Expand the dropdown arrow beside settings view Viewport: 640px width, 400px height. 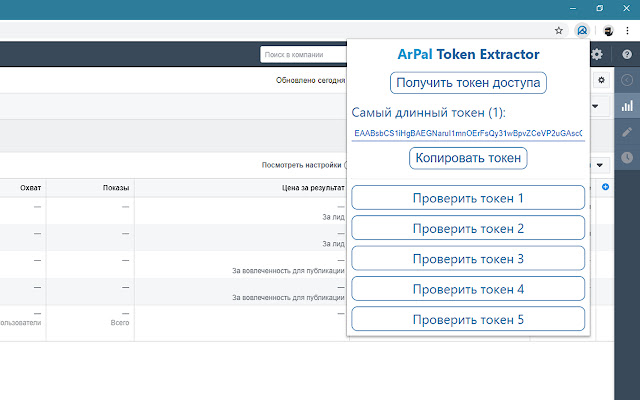coord(600,165)
